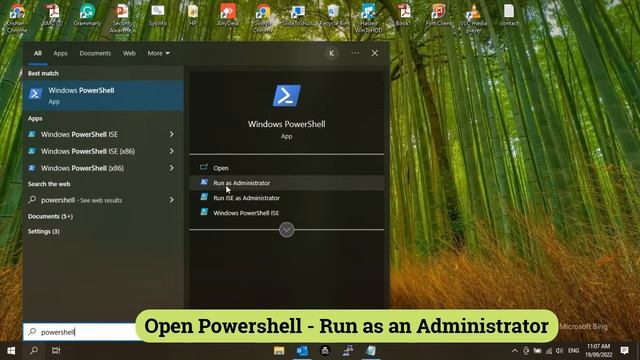Open the Book1 PDF desktop icon

coord(404,15)
